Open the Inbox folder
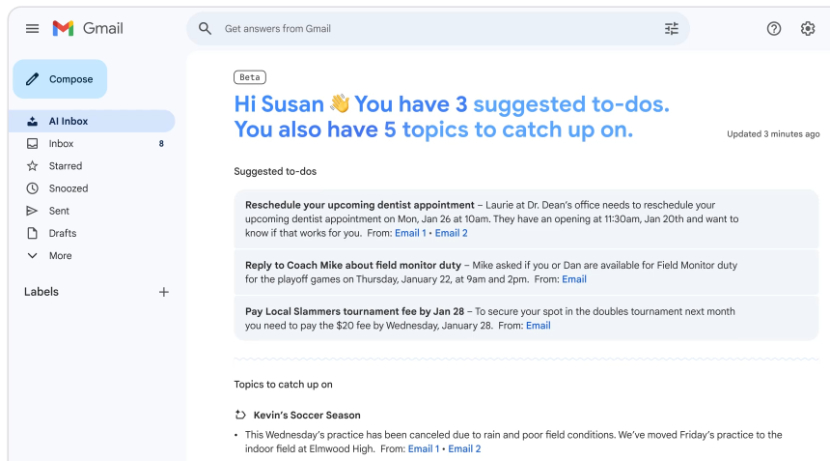830x461 pixels. pyautogui.click(x=61, y=144)
